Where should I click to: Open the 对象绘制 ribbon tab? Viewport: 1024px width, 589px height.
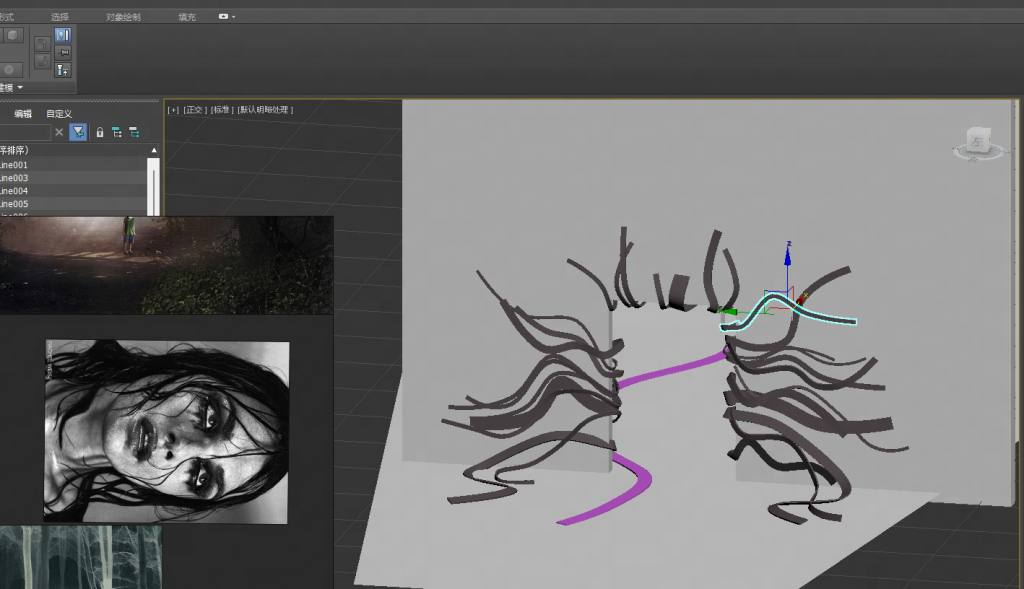[x=123, y=17]
